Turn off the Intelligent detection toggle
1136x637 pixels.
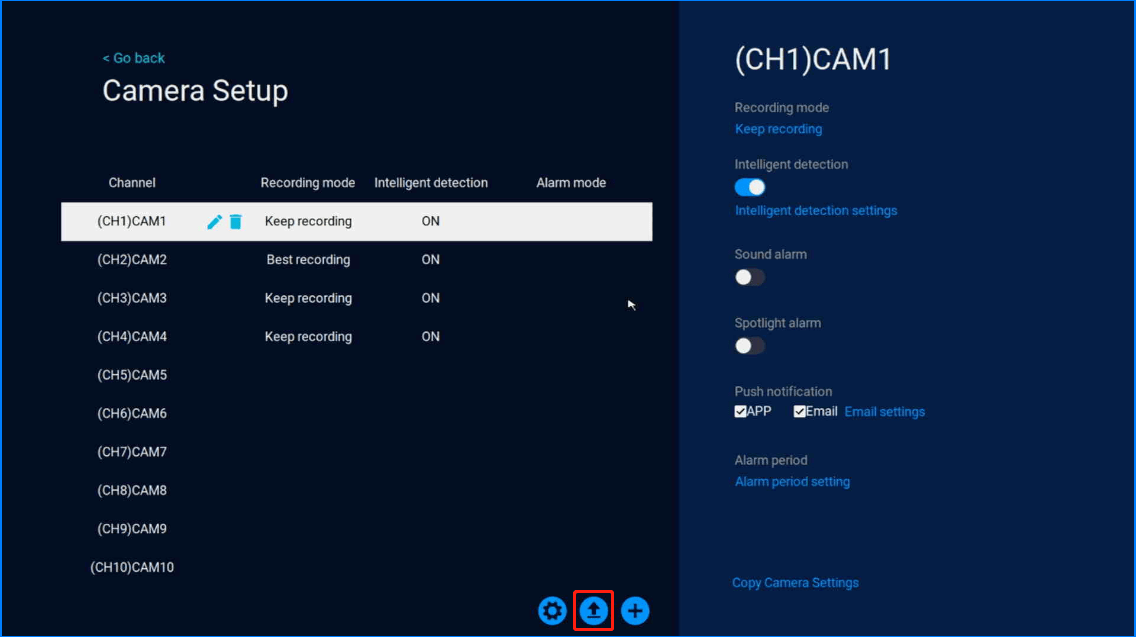(750, 187)
